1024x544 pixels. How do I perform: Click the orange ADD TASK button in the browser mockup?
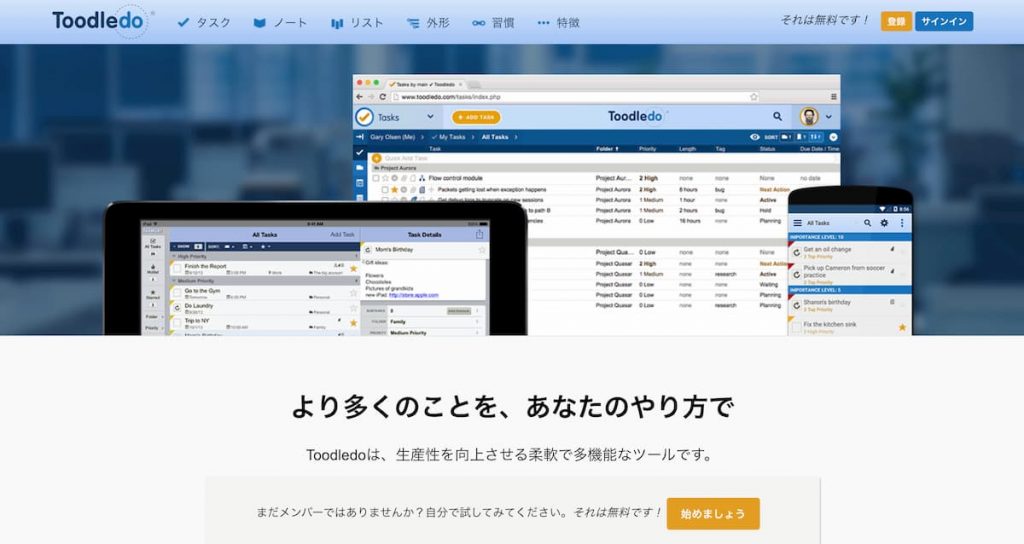pyautogui.click(x=476, y=117)
